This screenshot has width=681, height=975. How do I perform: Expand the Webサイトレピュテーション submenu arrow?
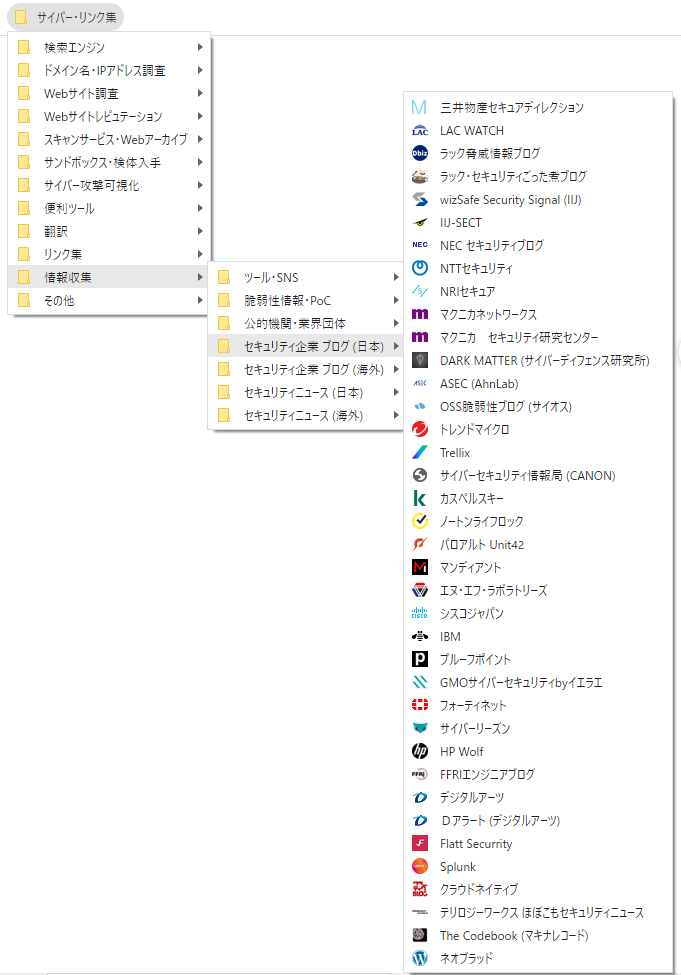click(200, 116)
